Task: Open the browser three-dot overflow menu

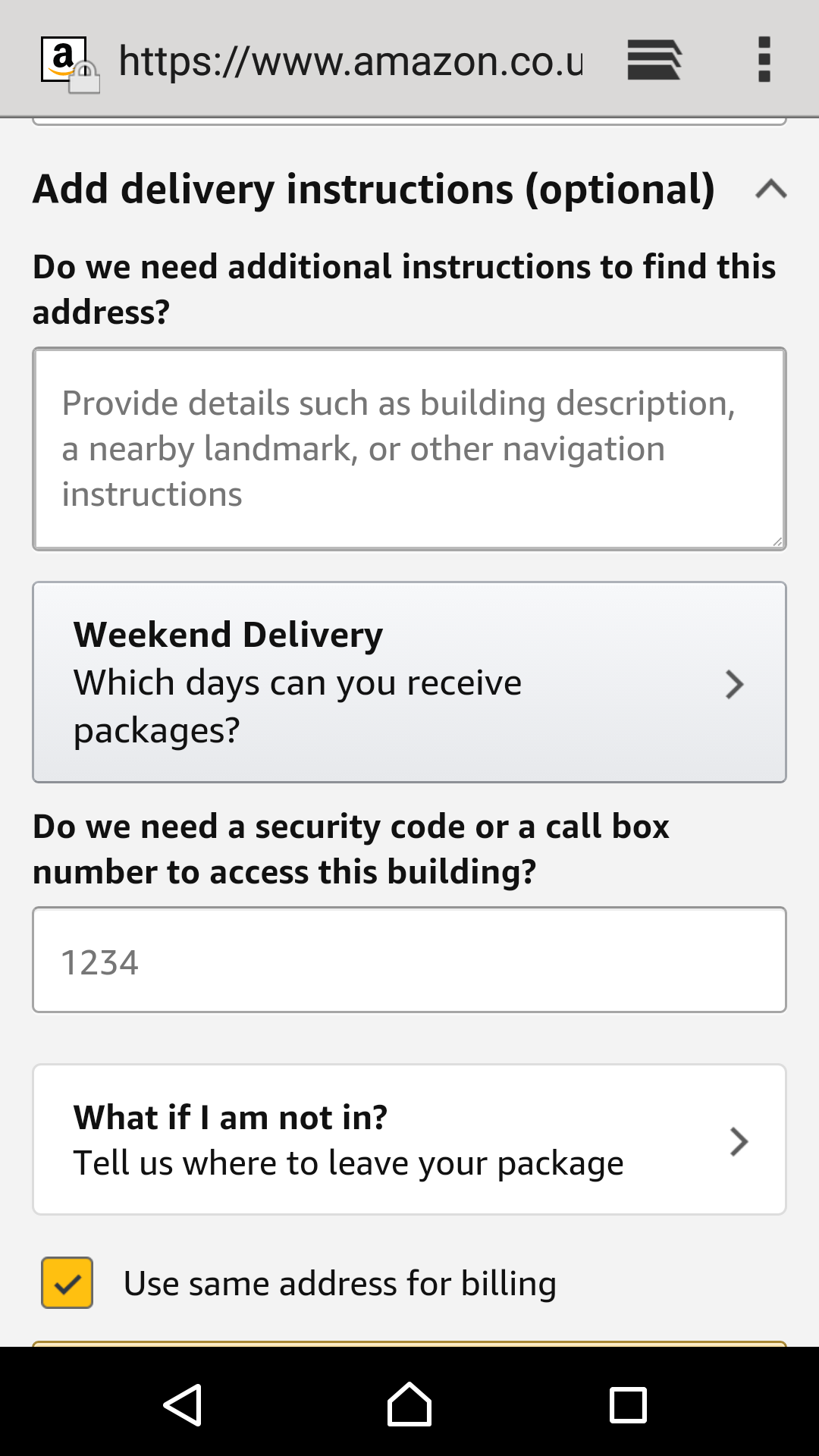Action: pos(764,60)
